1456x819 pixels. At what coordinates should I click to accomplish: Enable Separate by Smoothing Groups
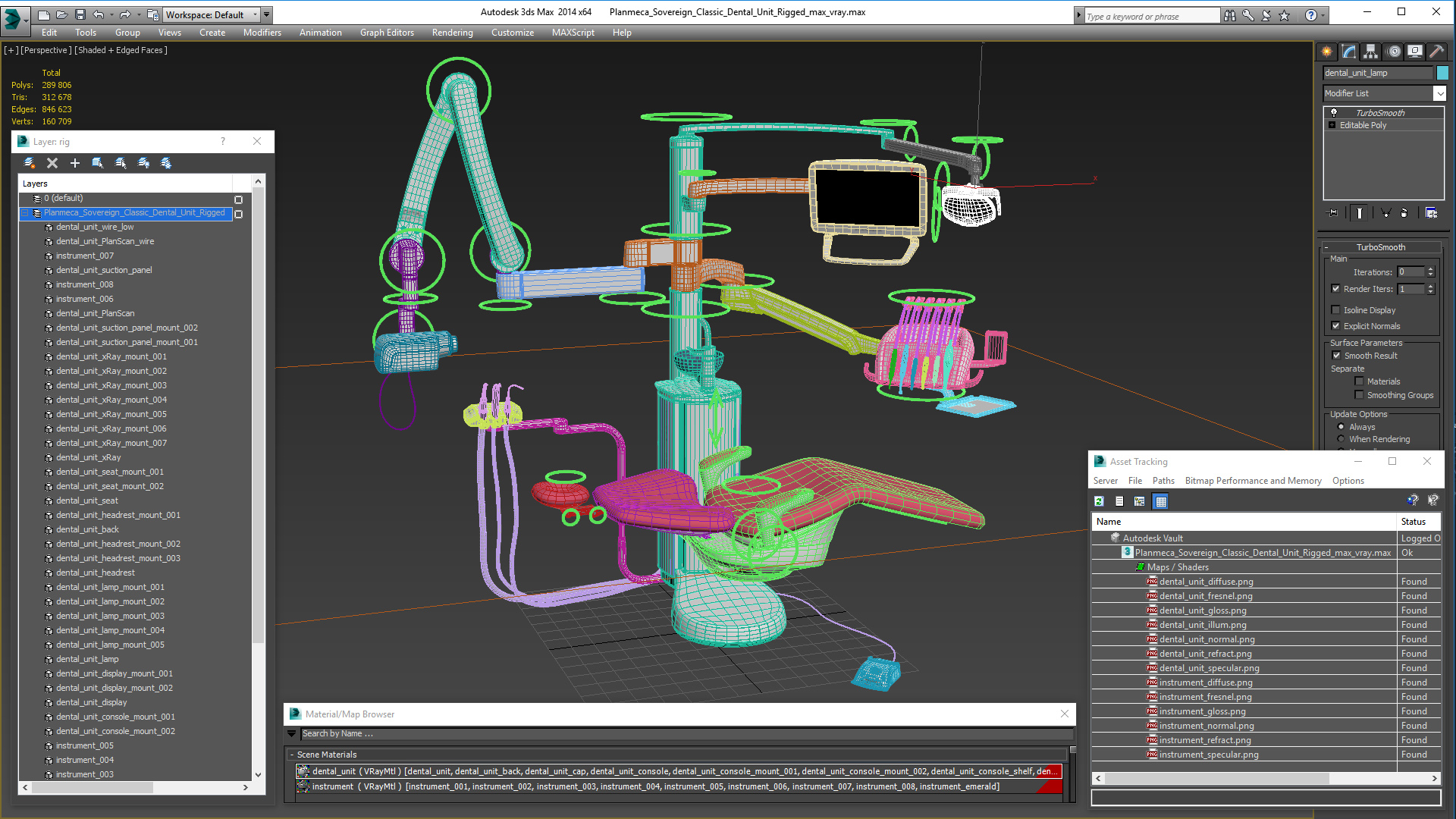coord(1360,395)
